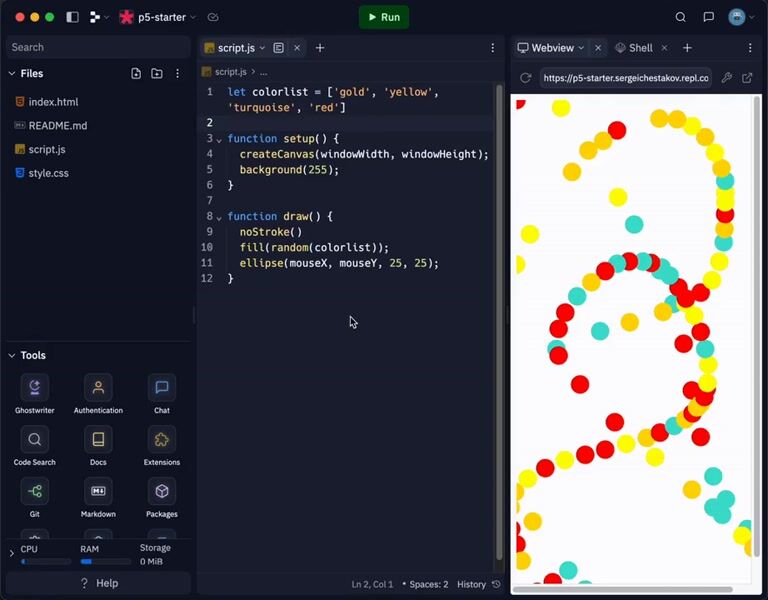This screenshot has height=600, width=768.
Task: Click the Help button
Action: pos(98,583)
